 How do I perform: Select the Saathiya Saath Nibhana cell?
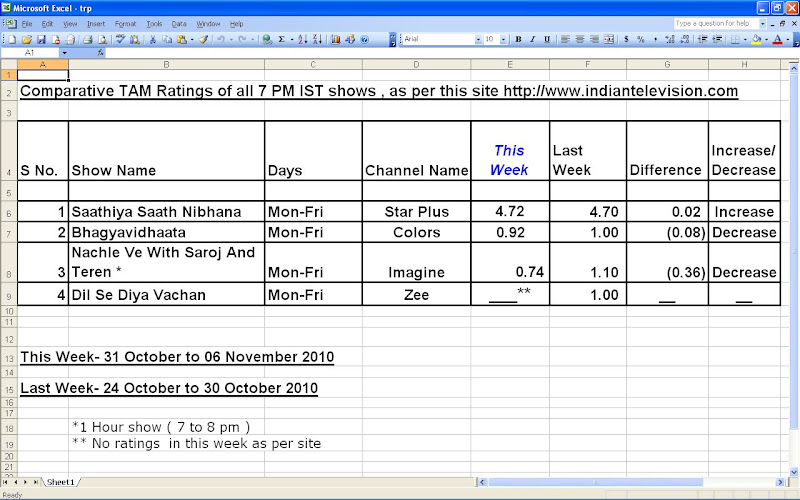[166, 212]
